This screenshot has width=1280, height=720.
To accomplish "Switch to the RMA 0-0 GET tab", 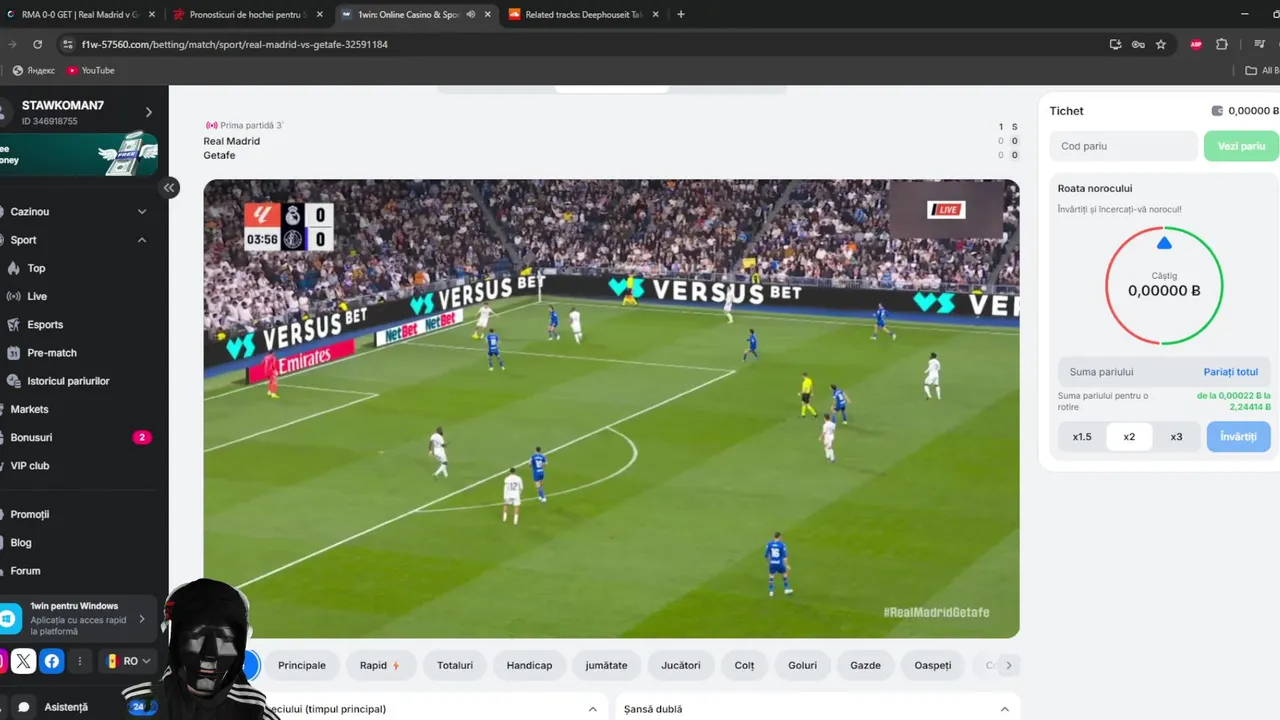I will point(80,14).
